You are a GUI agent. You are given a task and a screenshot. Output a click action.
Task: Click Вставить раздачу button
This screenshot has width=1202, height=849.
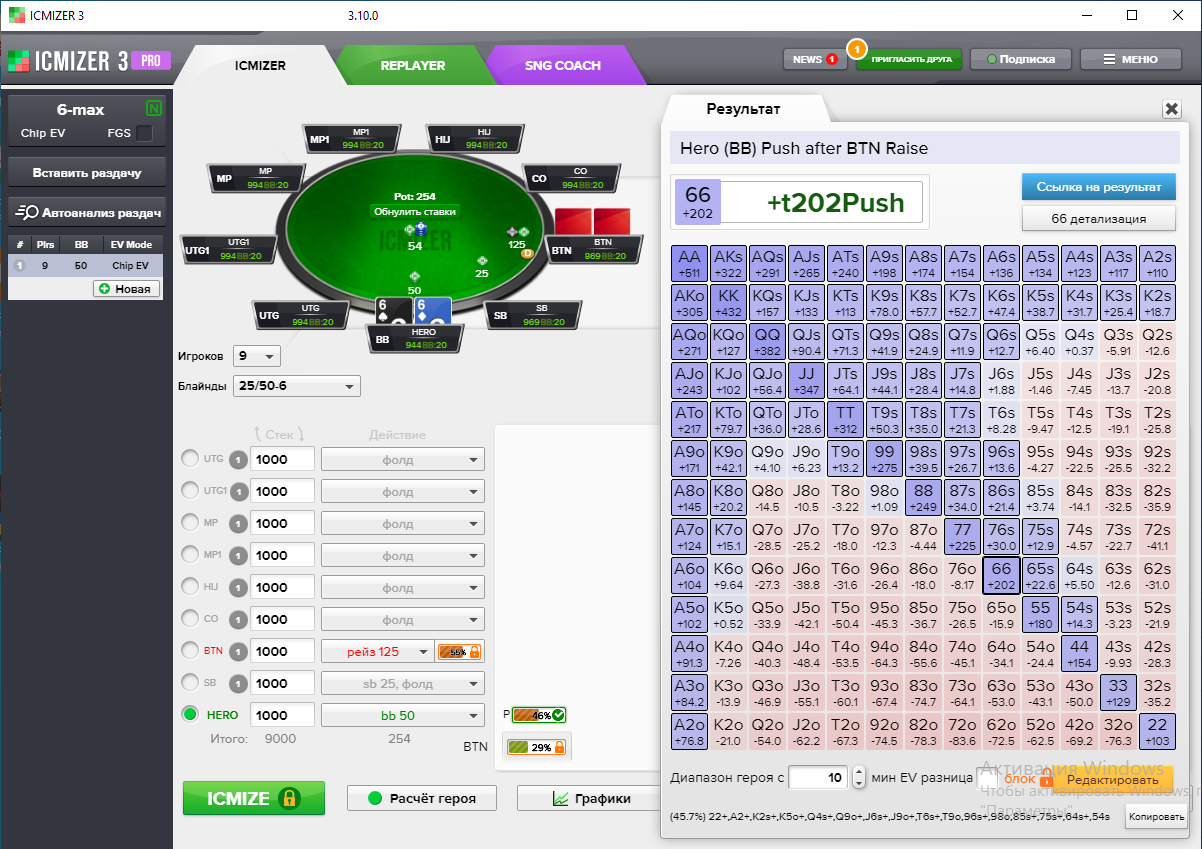pos(88,173)
